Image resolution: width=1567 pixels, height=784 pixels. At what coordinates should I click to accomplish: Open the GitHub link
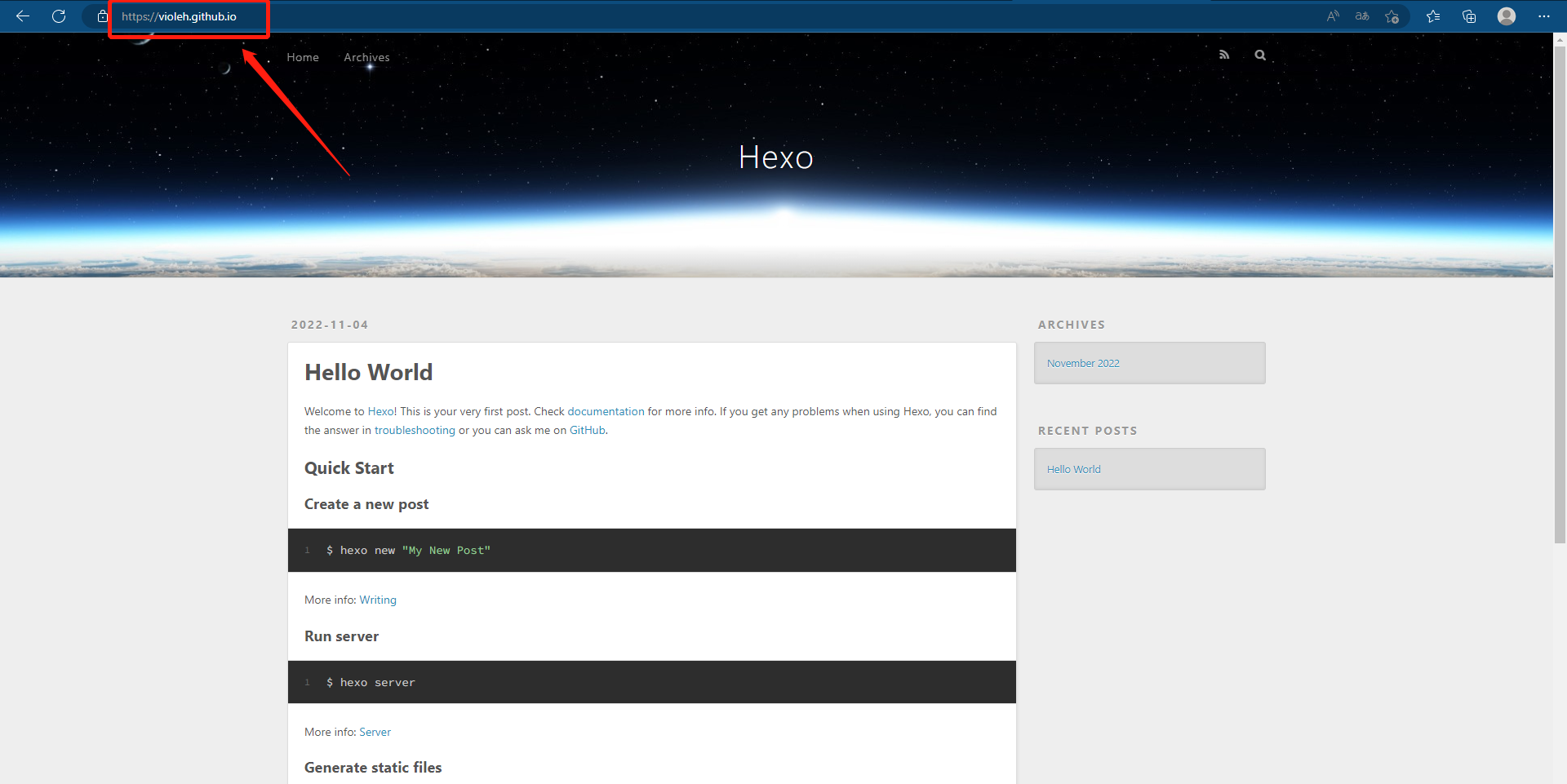[588, 430]
